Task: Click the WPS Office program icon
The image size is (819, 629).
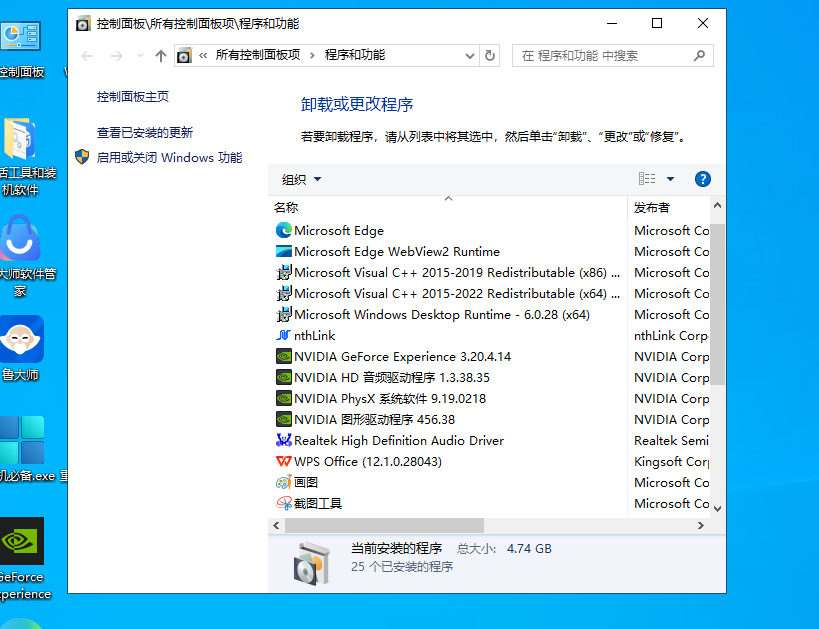Action: (x=284, y=461)
